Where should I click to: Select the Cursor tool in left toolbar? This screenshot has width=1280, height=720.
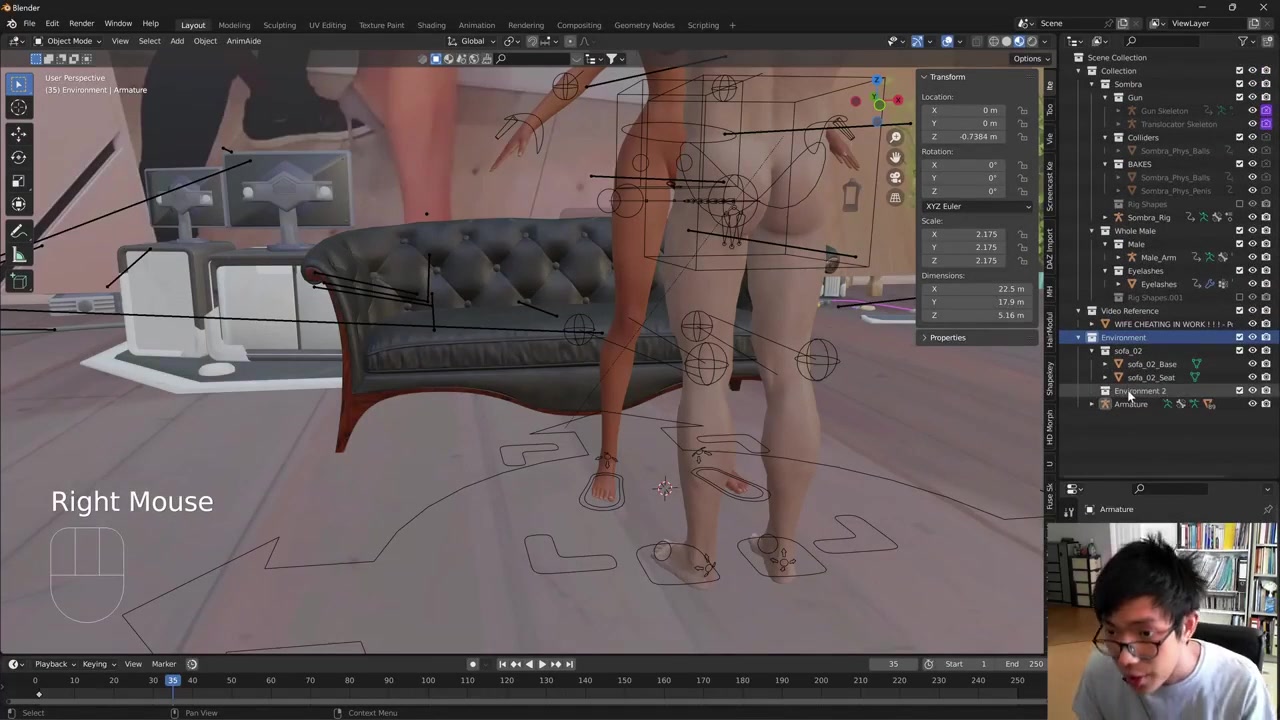18,108
